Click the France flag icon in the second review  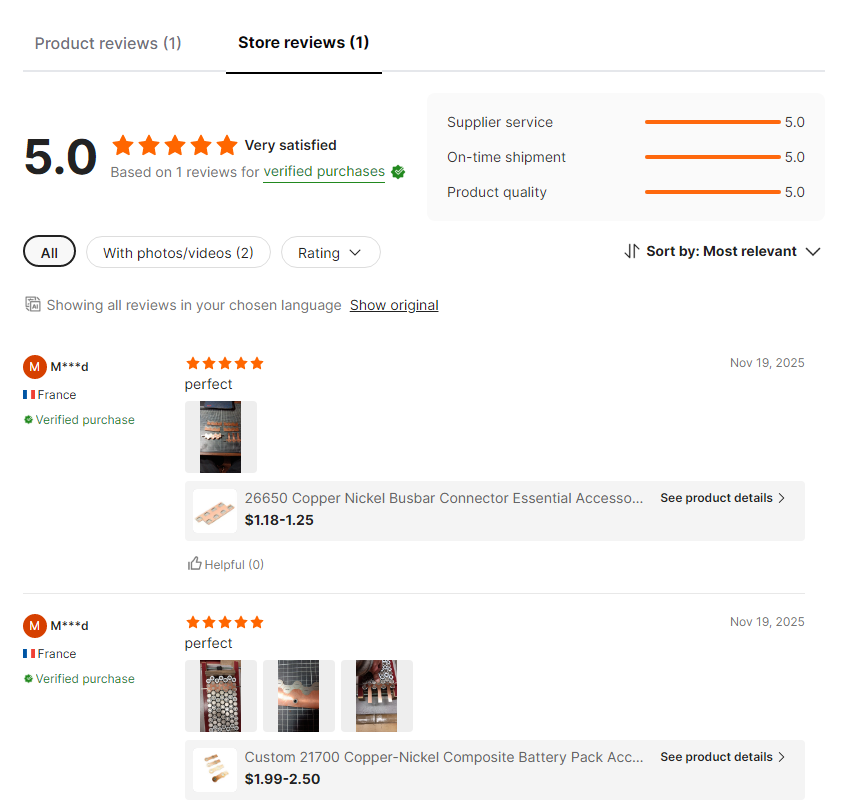tap(29, 654)
